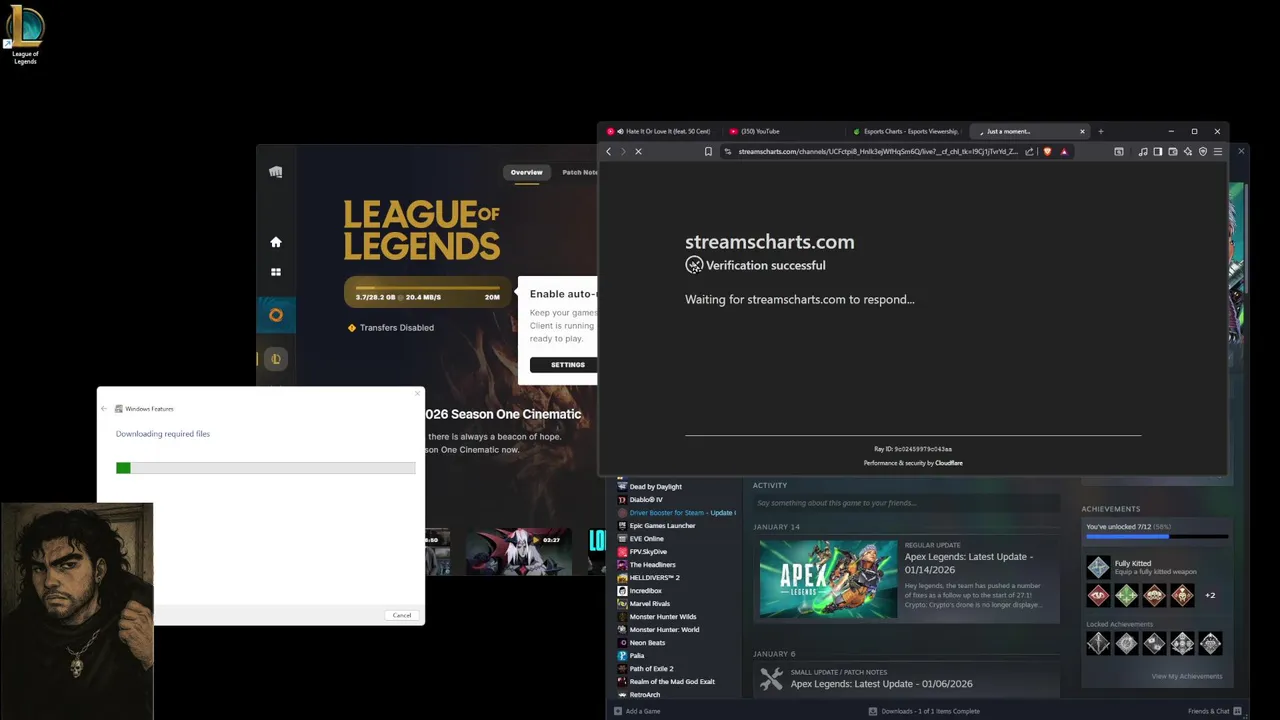The width and height of the screenshot is (1280, 720).
Task: Click the plus icon next to Add a Game
Action: pyautogui.click(x=617, y=711)
